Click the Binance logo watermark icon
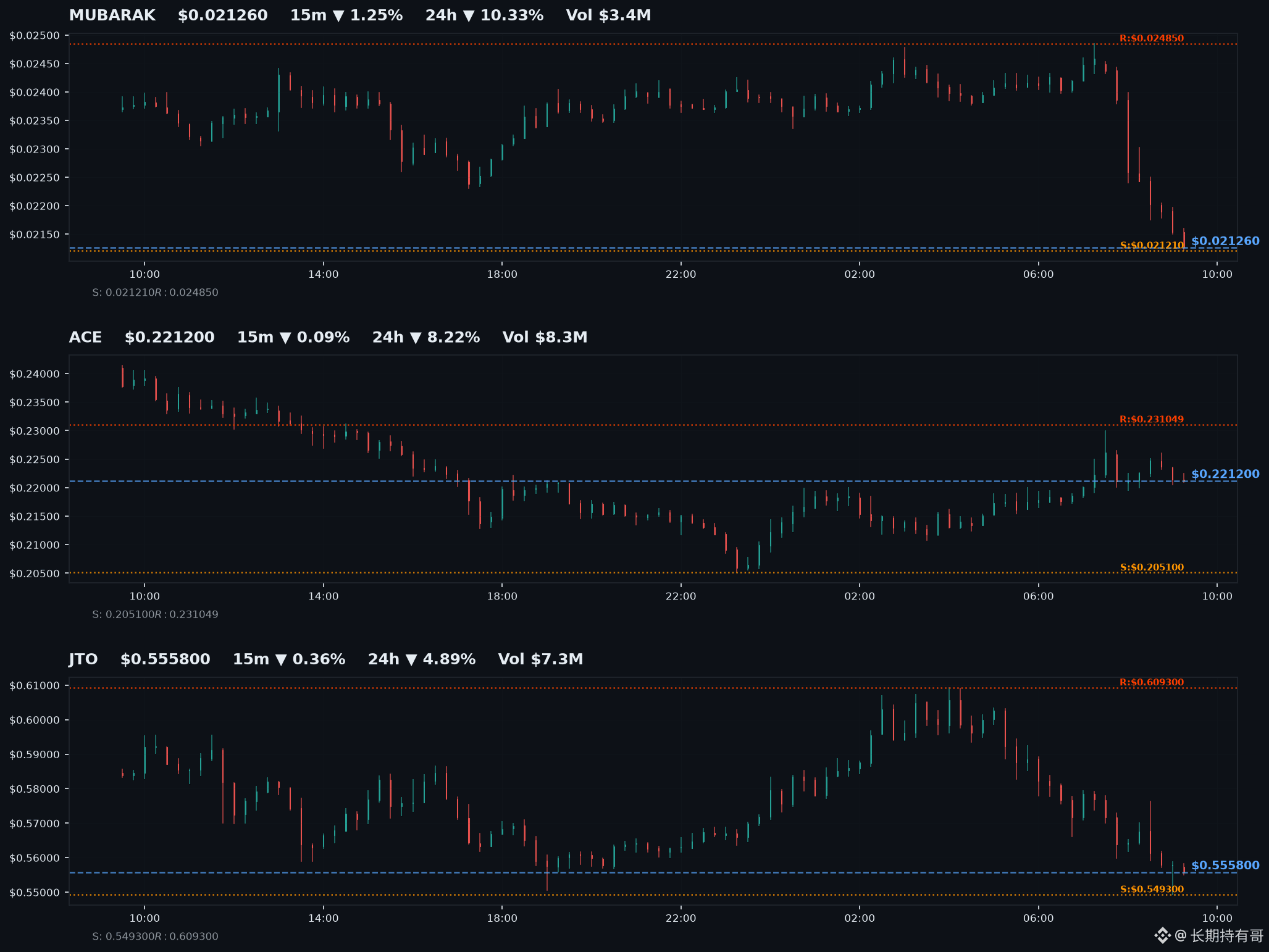 coord(1162,935)
